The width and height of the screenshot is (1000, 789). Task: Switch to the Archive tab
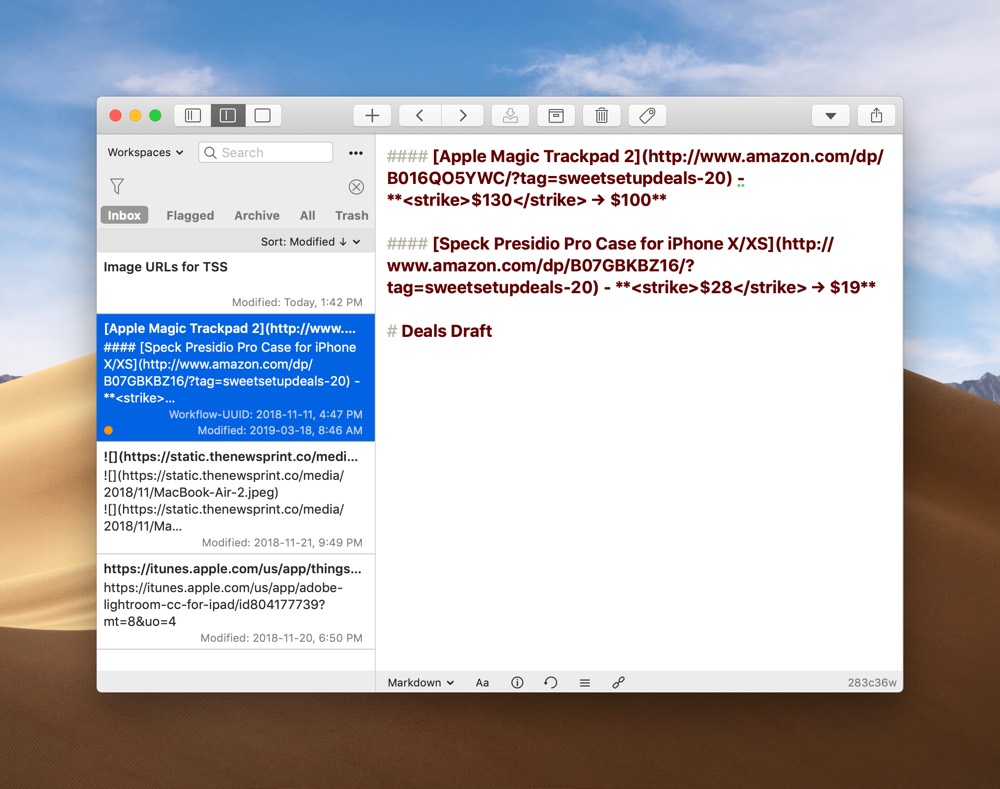tap(256, 216)
